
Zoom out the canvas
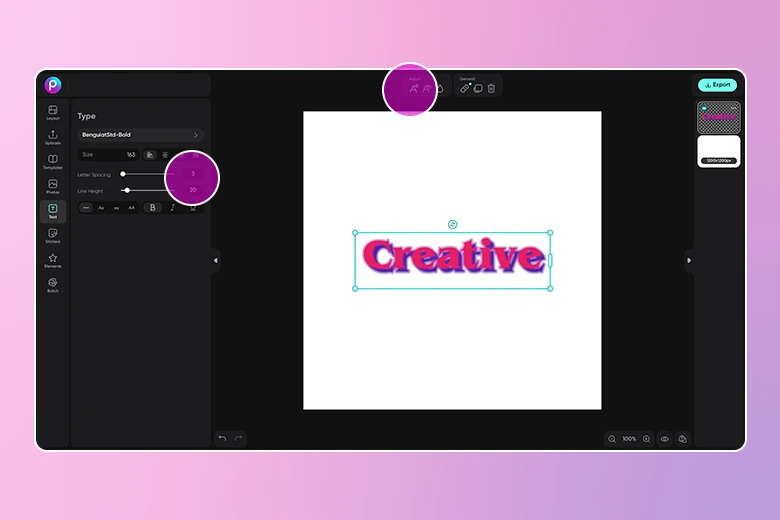click(x=612, y=439)
